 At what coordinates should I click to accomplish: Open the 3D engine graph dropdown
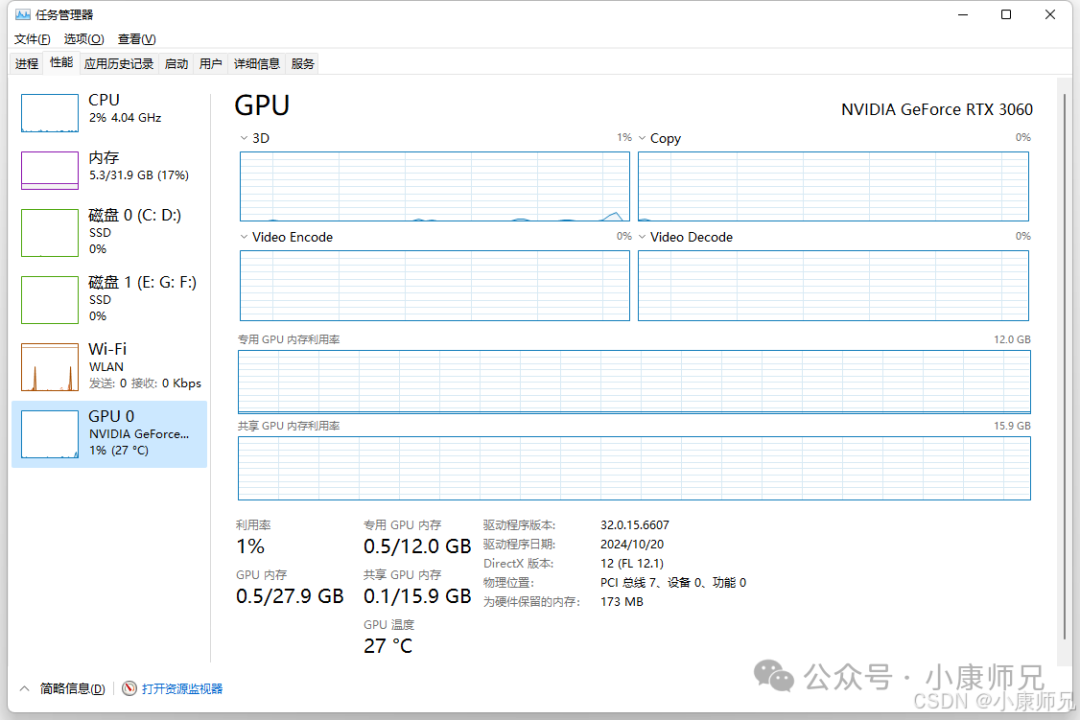[245, 138]
